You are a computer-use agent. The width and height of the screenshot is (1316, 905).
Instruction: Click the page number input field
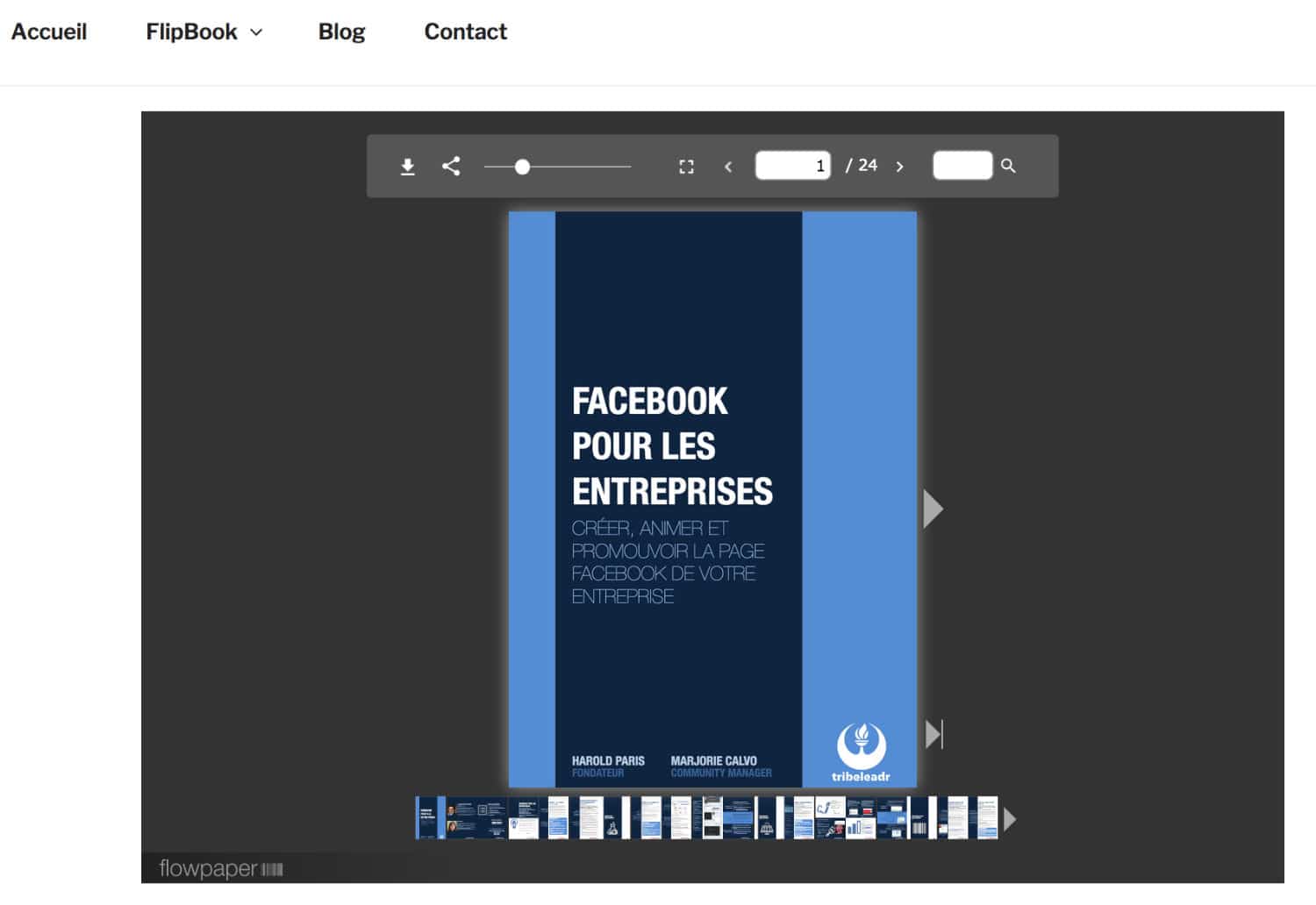792,166
